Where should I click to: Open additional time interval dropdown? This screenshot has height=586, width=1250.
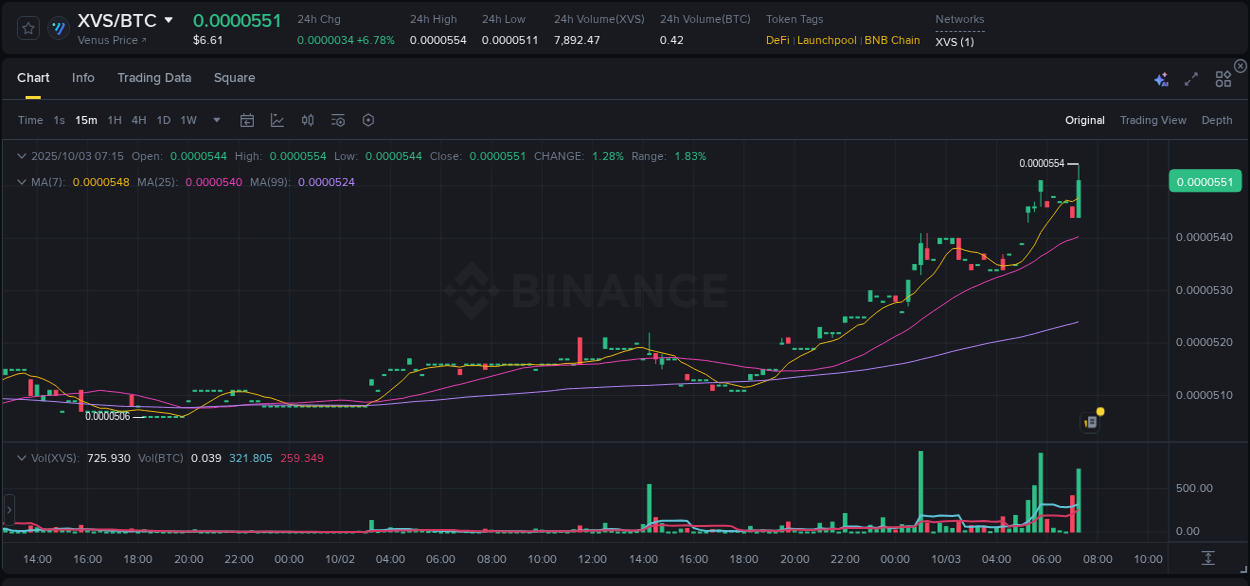click(215, 120)
